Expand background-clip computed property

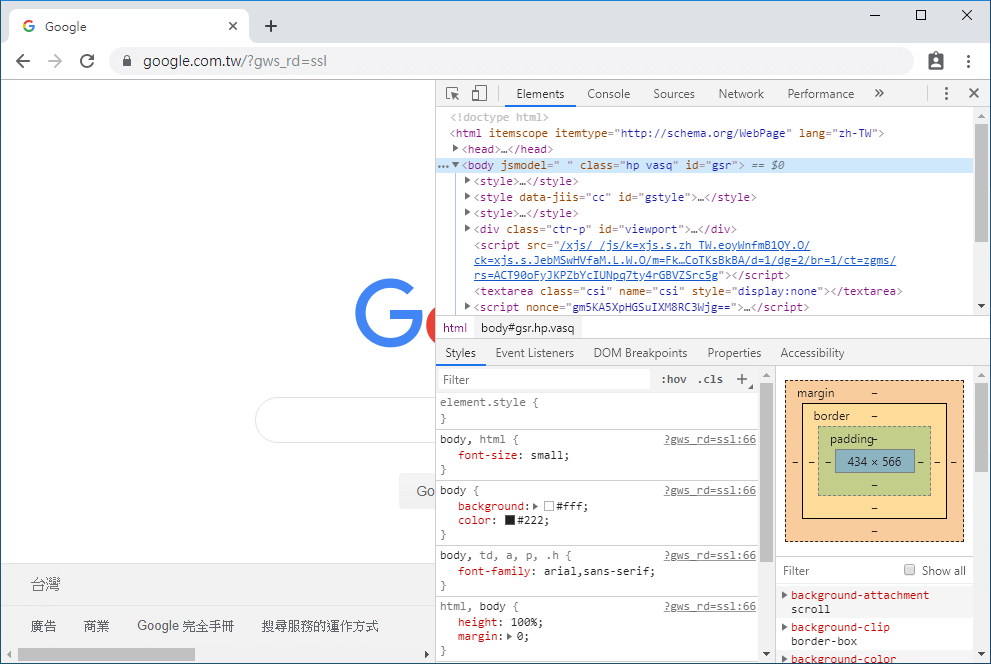785,627
